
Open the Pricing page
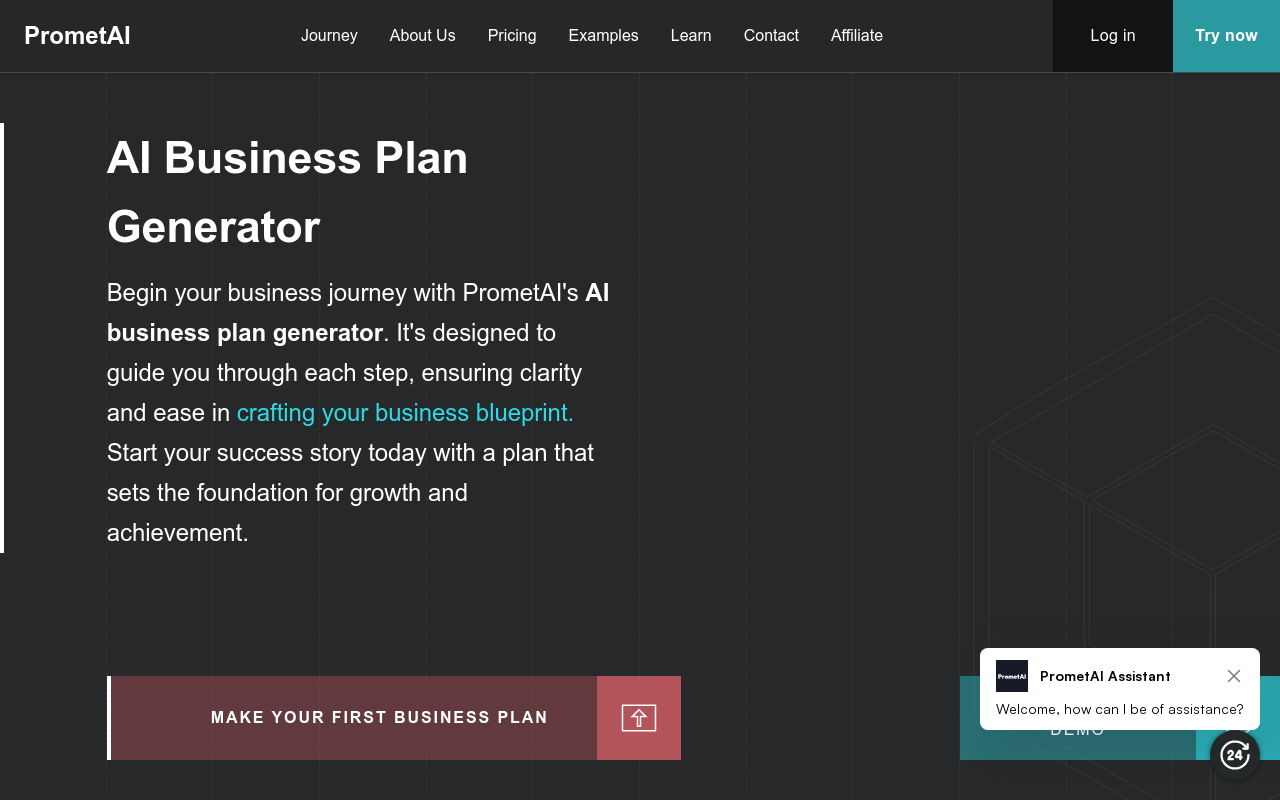512,36
